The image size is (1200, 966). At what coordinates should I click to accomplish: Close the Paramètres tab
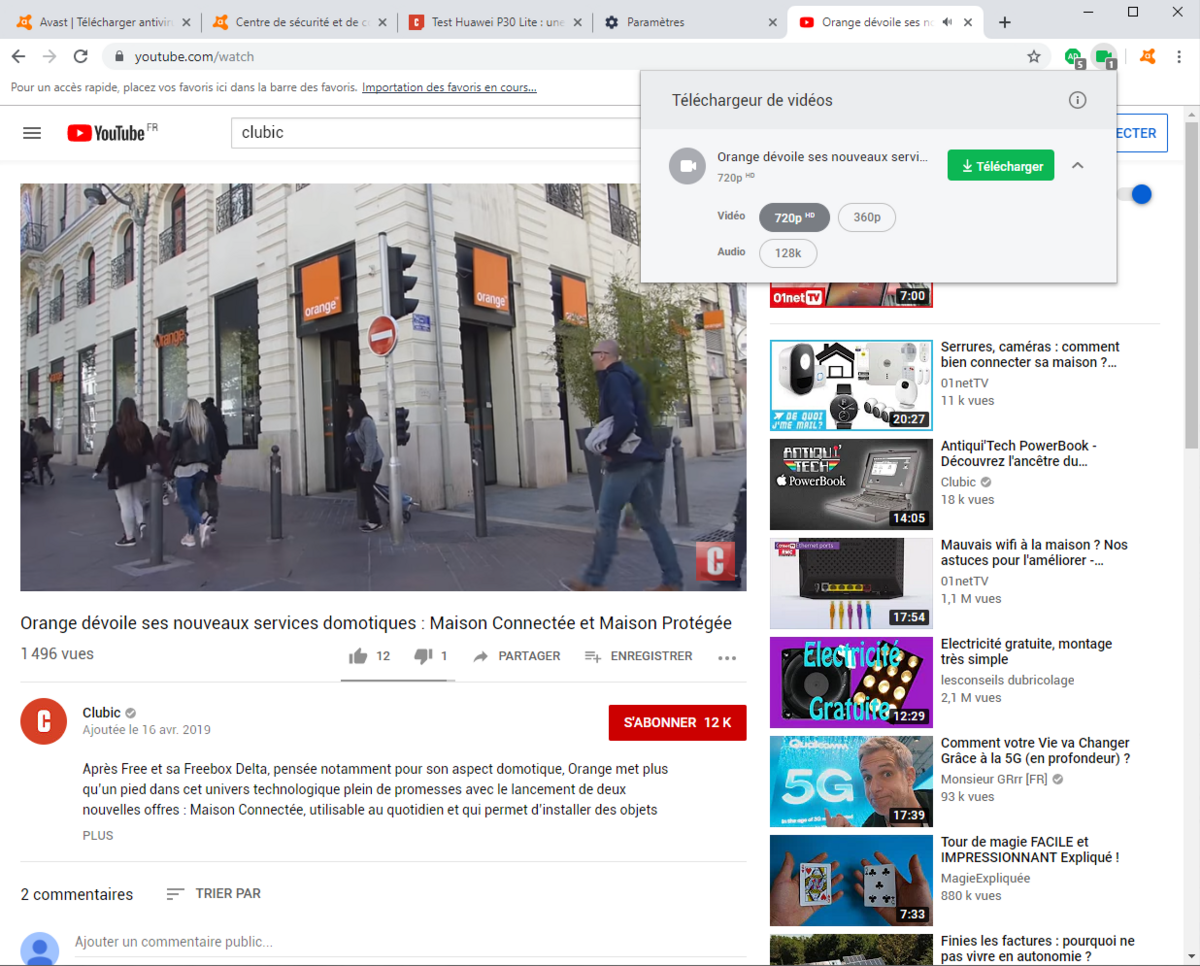[x=771, y=22]
